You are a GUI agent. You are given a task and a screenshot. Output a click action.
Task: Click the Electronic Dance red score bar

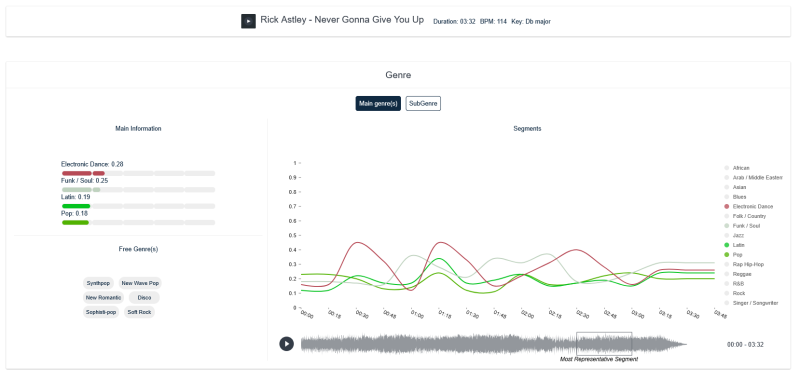[83, 173]
